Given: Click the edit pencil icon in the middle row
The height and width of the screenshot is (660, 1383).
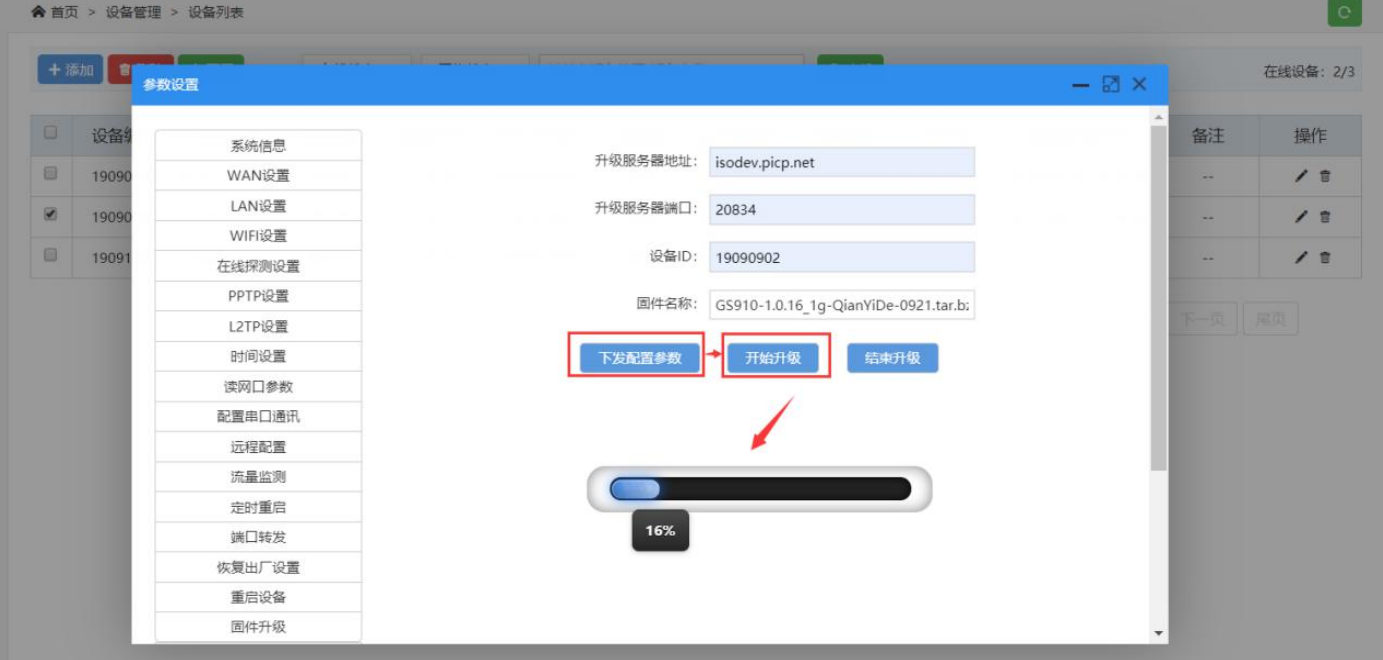Looking at the screenshot, I should [x=1302, y=215].
